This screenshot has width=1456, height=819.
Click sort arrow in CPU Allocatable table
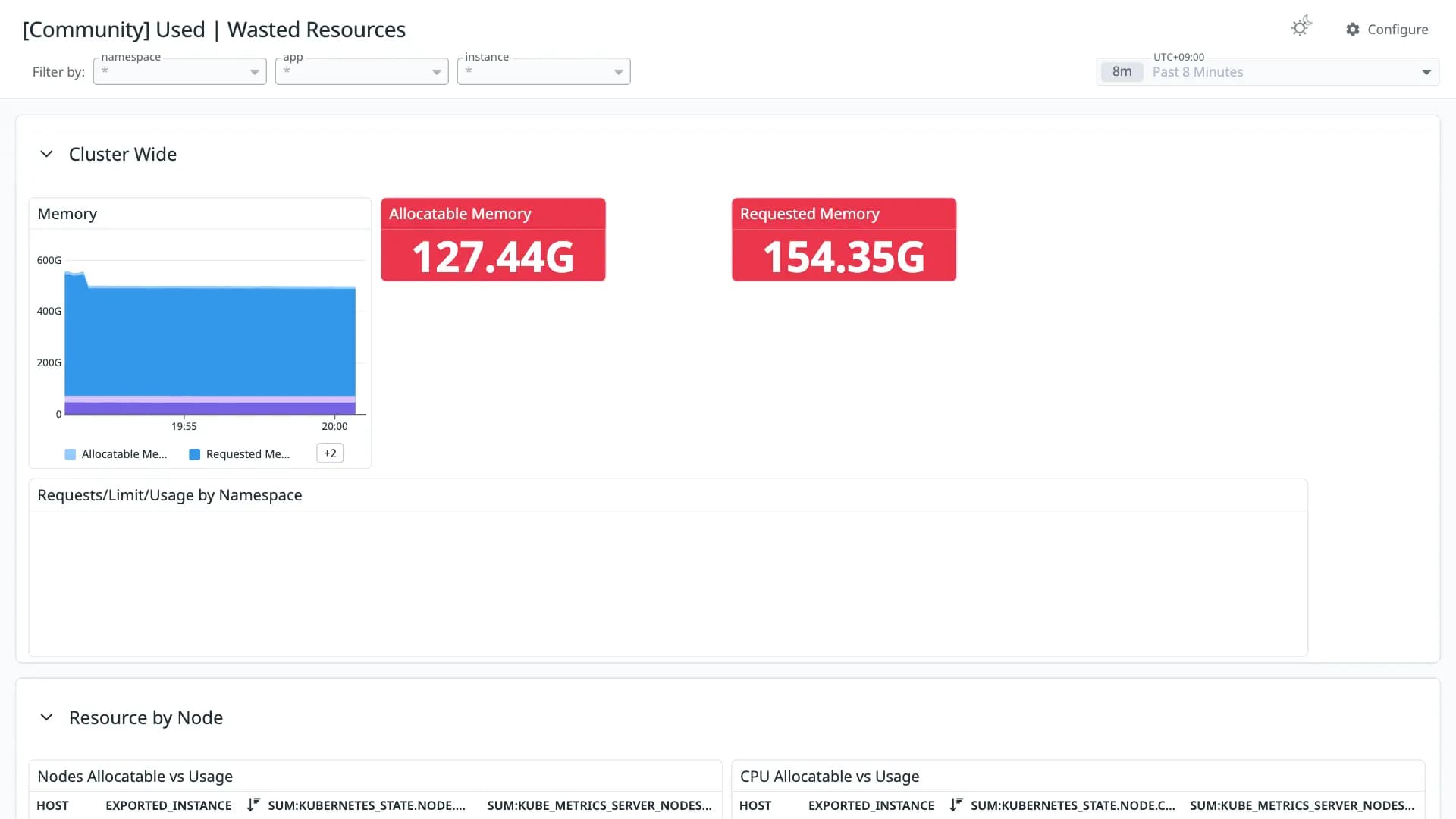click(956, 805)
